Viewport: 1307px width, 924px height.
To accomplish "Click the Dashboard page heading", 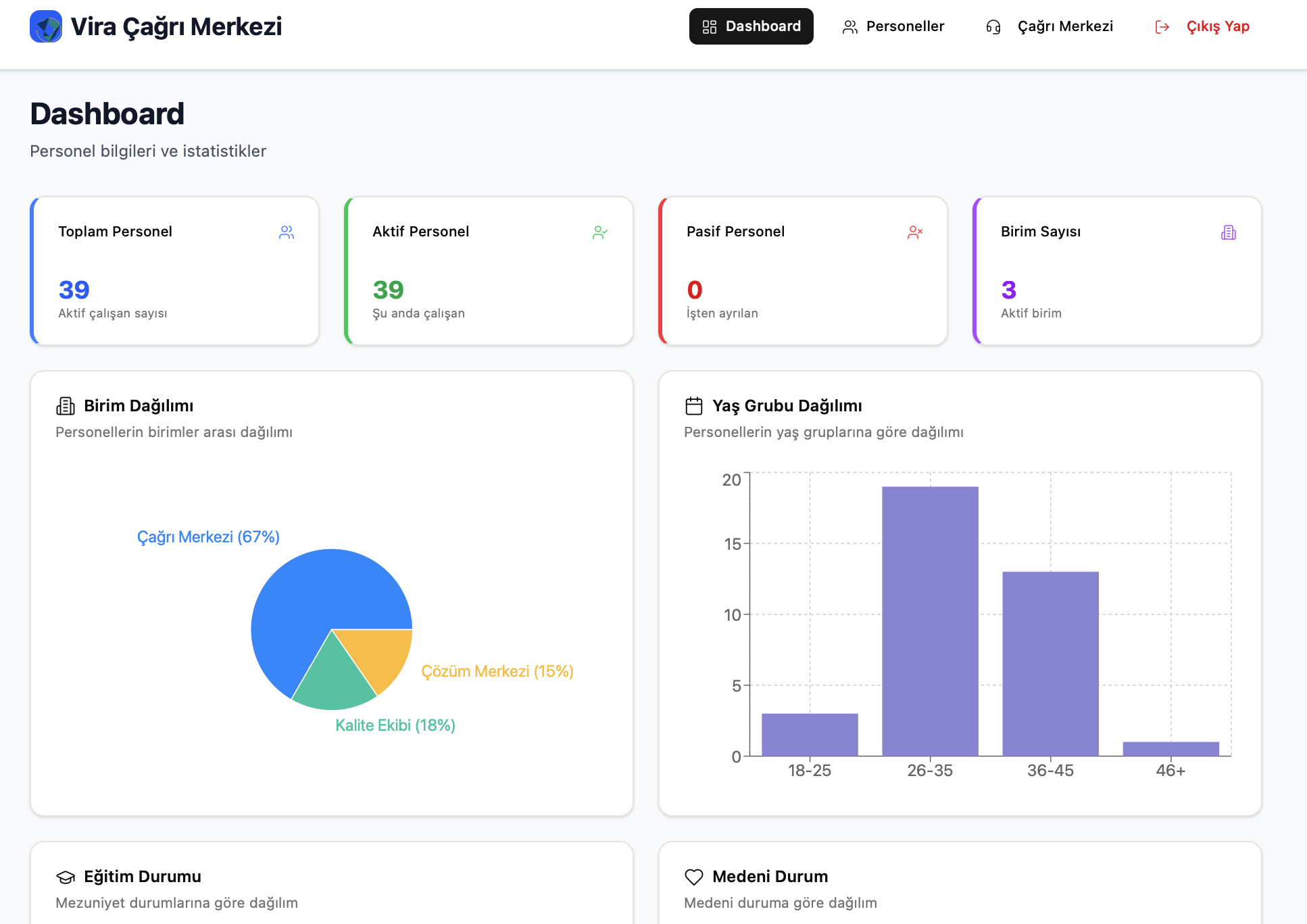I will pyautogui.click(x=107, y=113).
